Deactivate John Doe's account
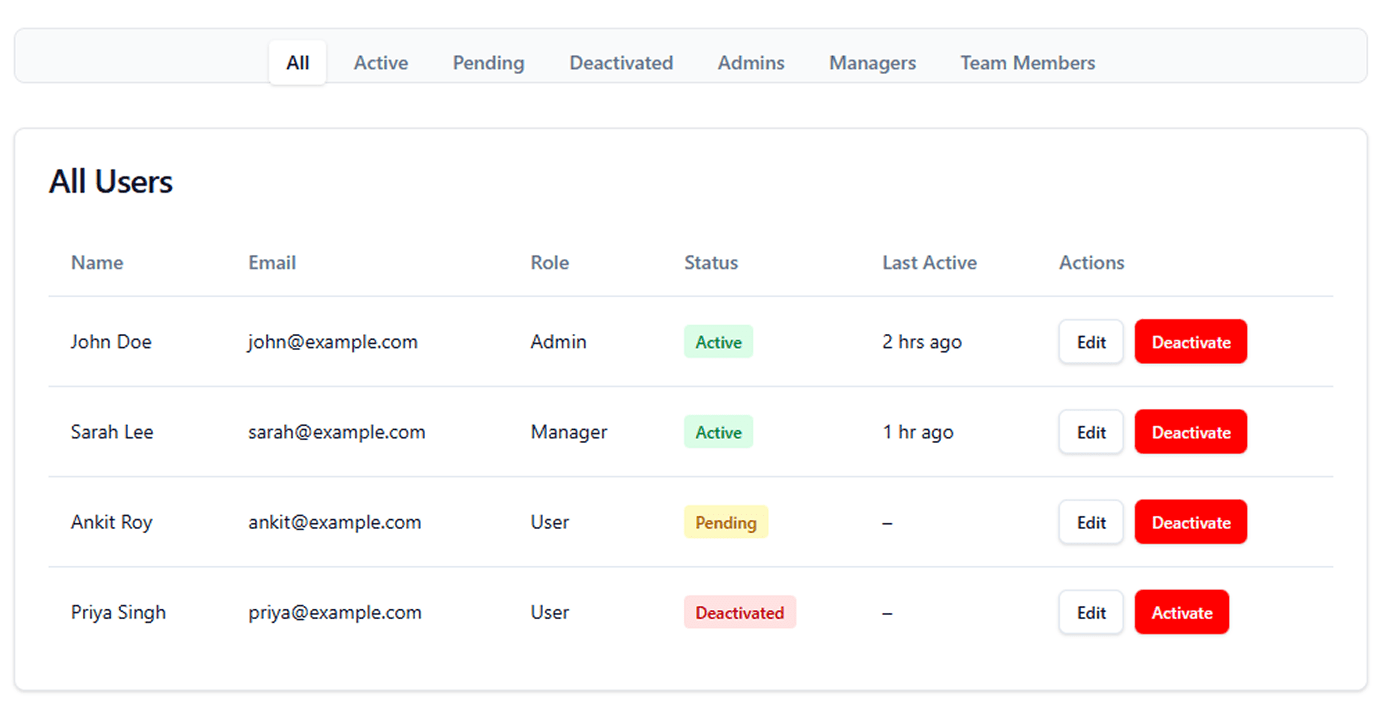1386x709 pixels. (x=1190, y=342)
